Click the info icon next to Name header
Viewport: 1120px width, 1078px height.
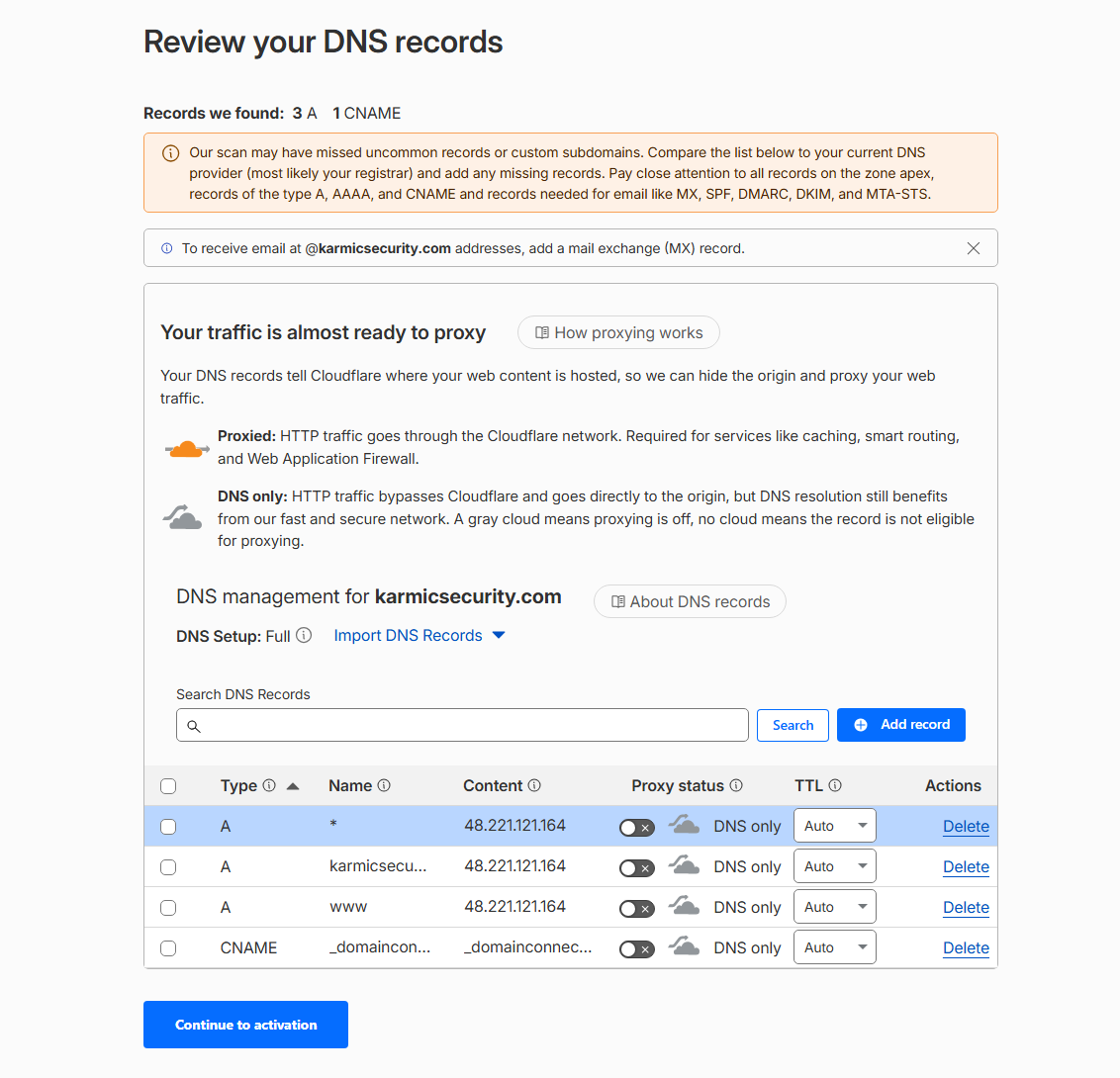(x=384, y=785)
